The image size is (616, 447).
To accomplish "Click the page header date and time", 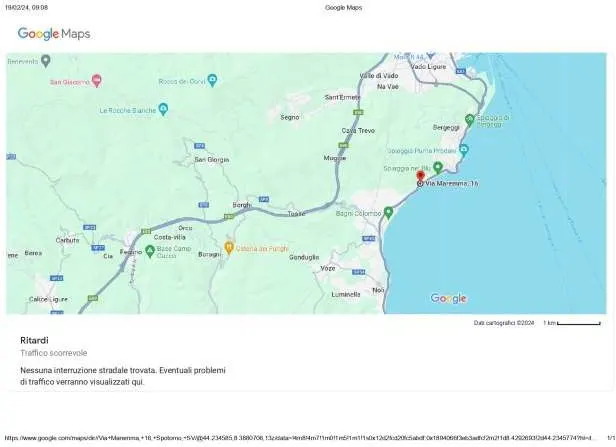I will click(x=26, y=7).
